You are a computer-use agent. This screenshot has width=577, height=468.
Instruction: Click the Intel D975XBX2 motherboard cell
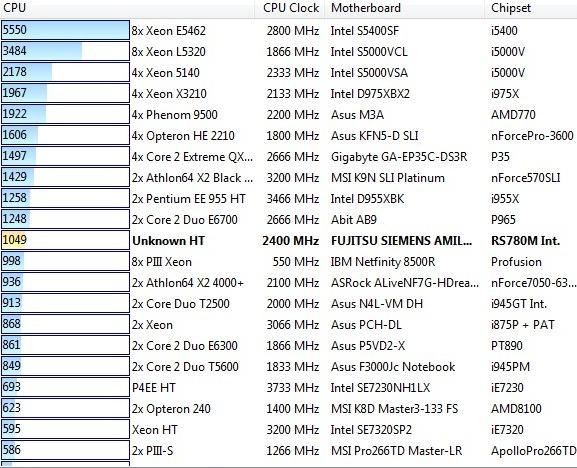pyautogui.click(x=370, y=93)
